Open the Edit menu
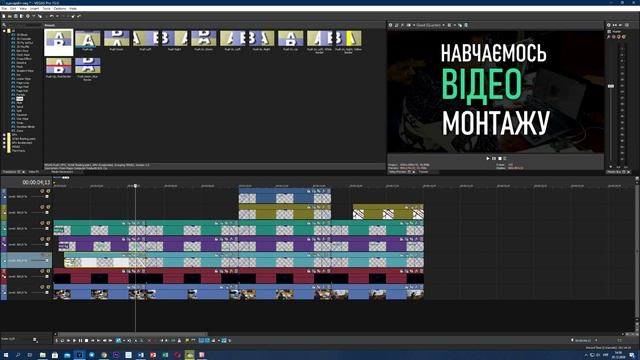 (13, 8)
